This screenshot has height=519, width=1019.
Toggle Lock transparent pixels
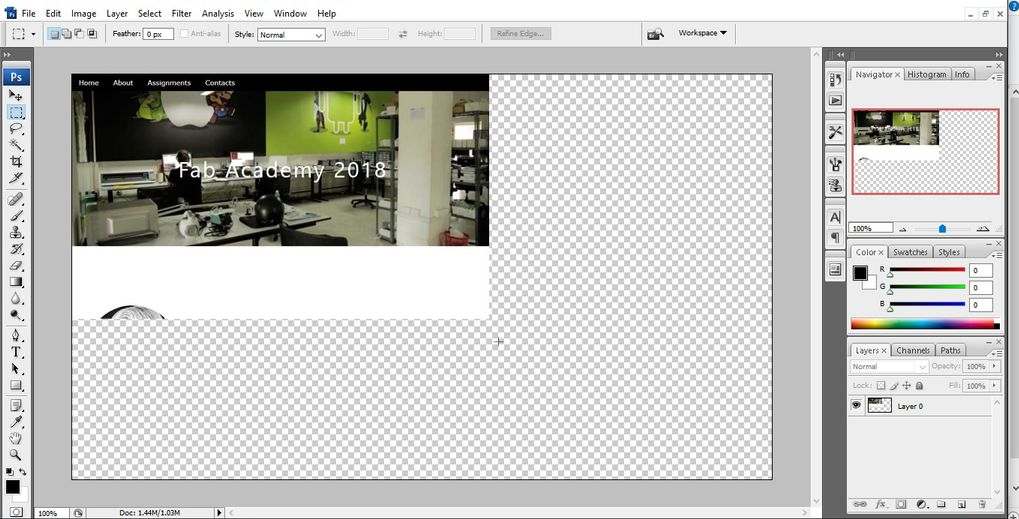point(881,386)
